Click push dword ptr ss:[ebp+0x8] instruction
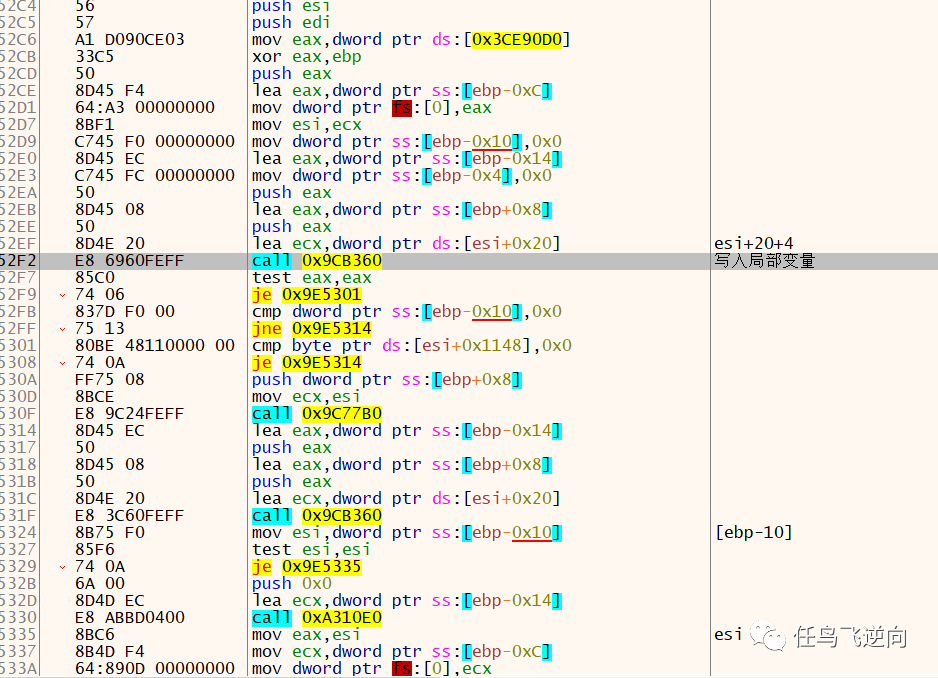Image resolution: width=938 pixels, height=678 pixels. pos(386,380)
